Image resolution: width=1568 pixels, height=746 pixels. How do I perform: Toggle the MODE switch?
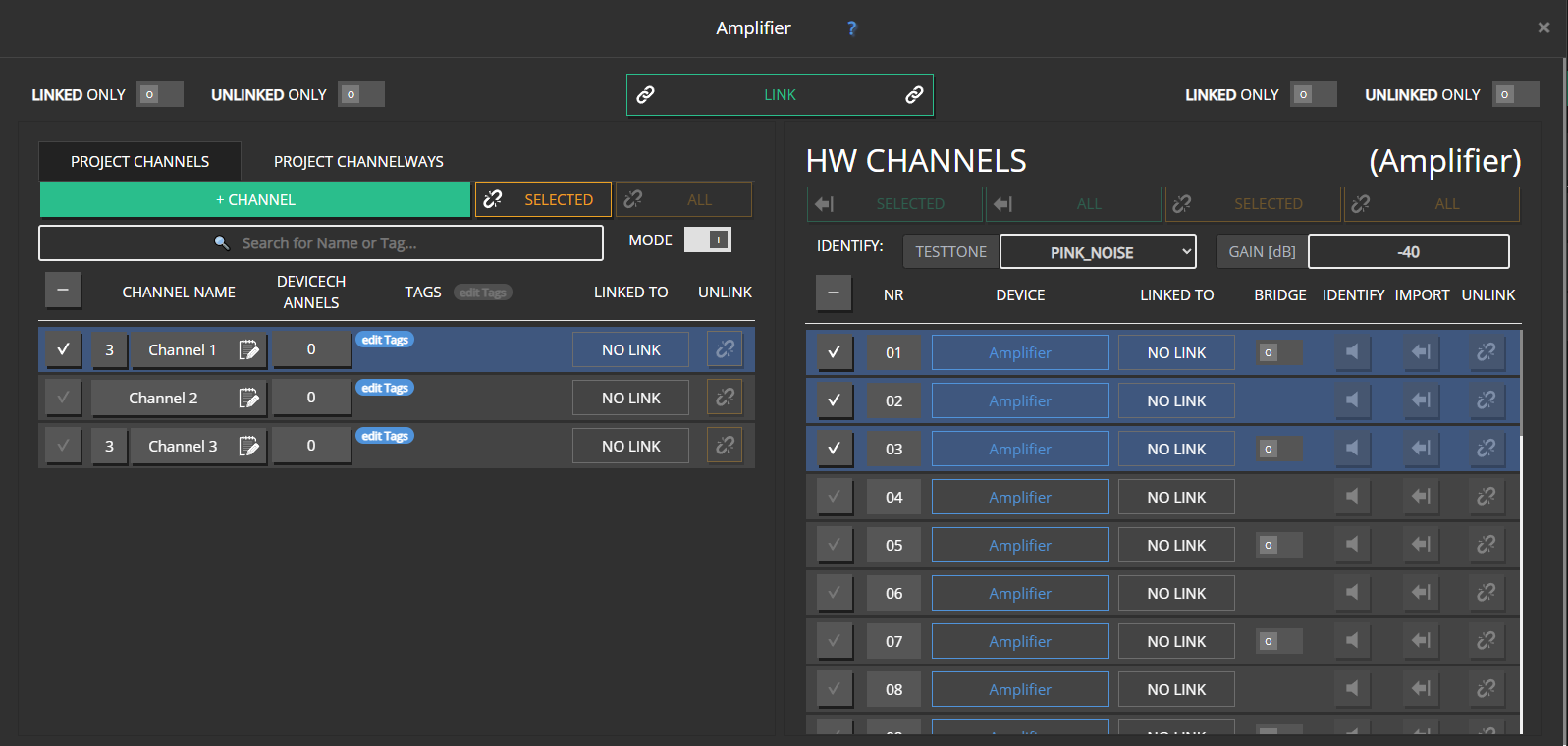708,240
